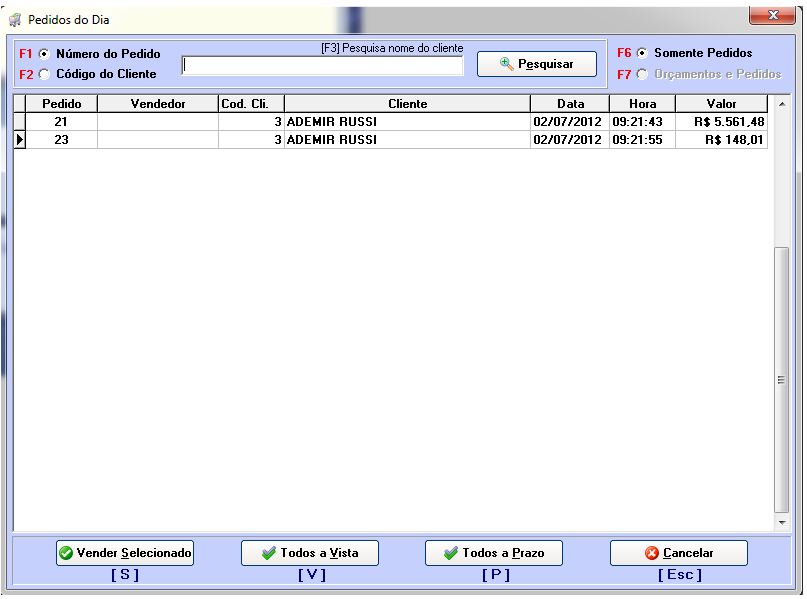This screenshot has height=599, width=807.
Task: Click the value R$ 148,01
Action: [722, 140]
